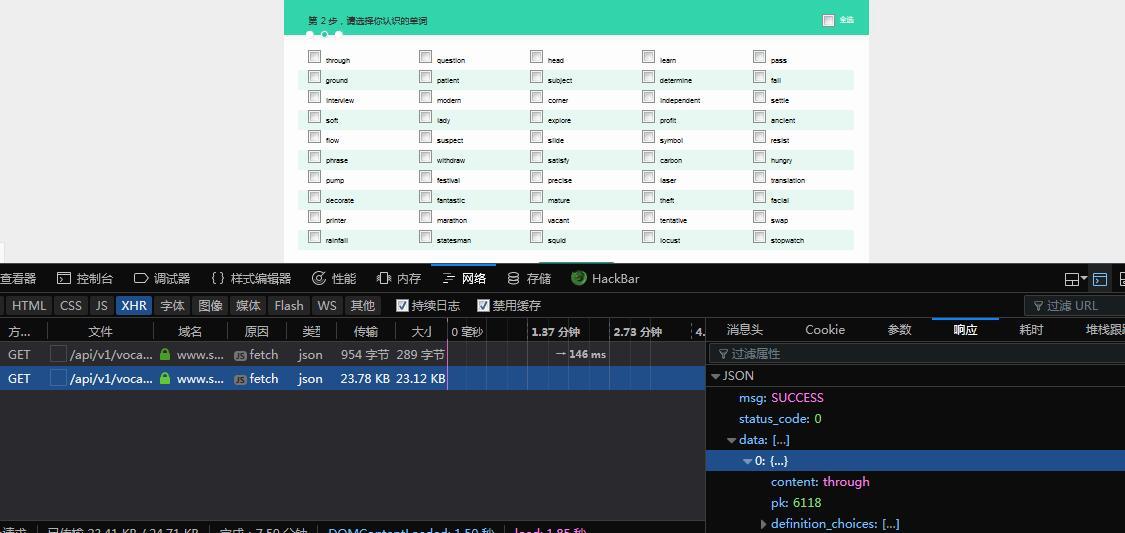Screen dimensions: 1125x533
Task: Toggle 禁用缓存 disable cache checkbox
Action: pos(483,306)
